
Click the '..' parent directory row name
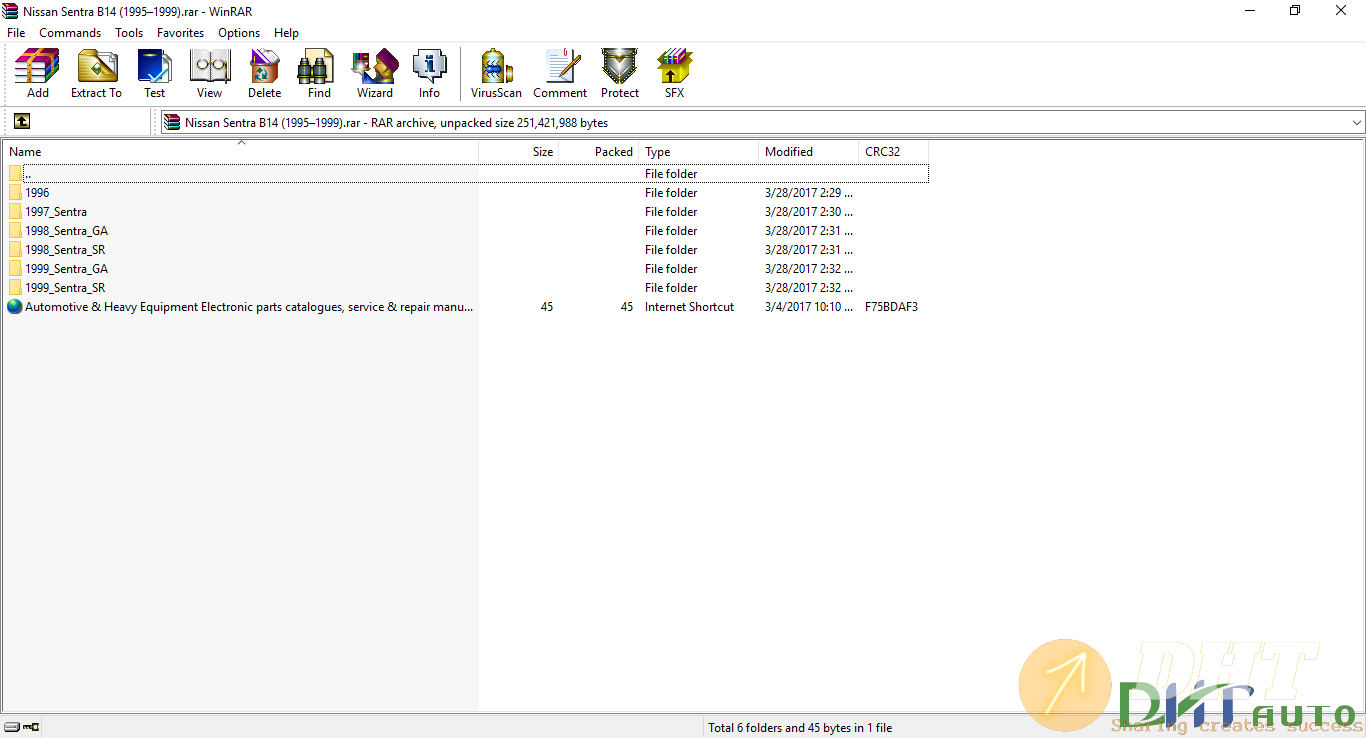click(x=28, y=174)
